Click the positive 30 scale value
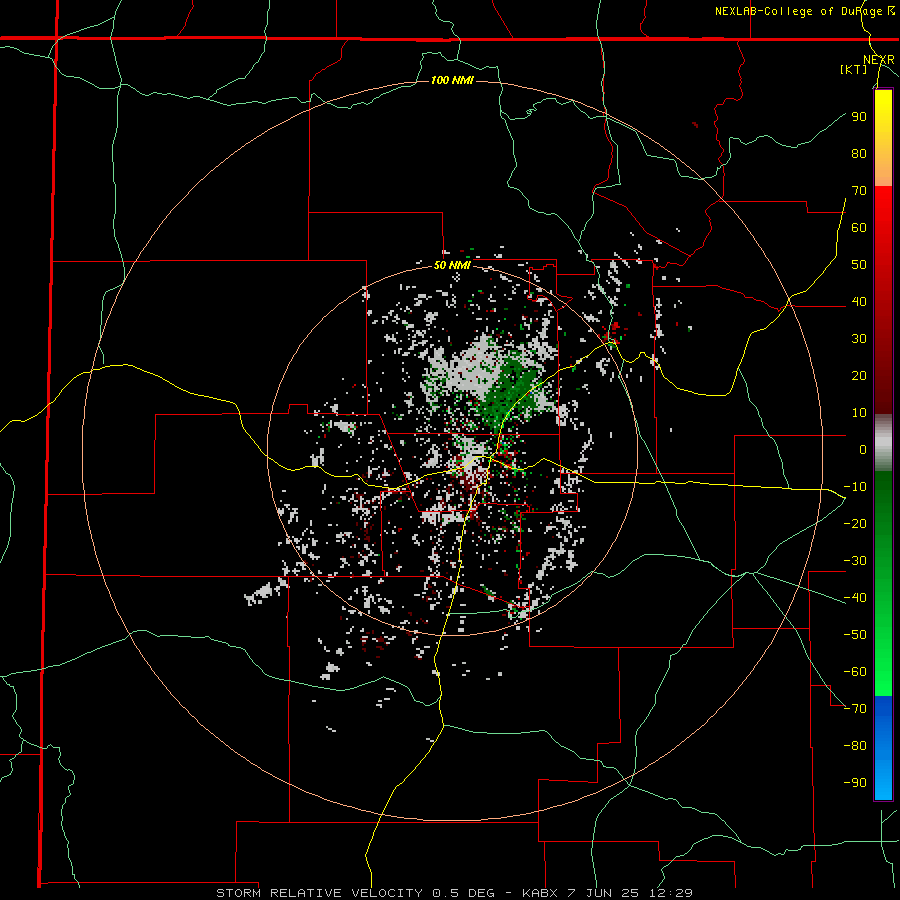Image resolution: width=900 pixels, height=900 pixels. tap(859, 339)
